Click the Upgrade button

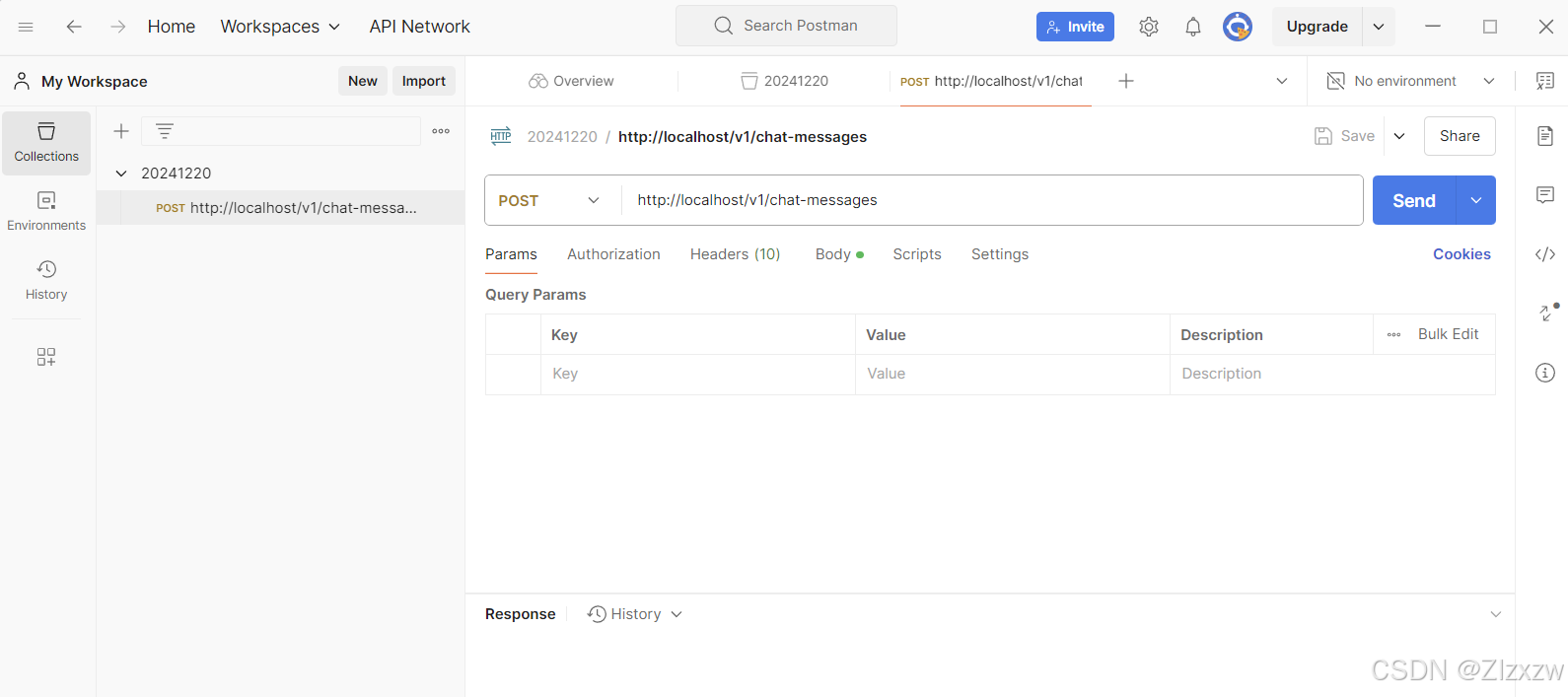pyautogui.click(x=1318, y=27)
